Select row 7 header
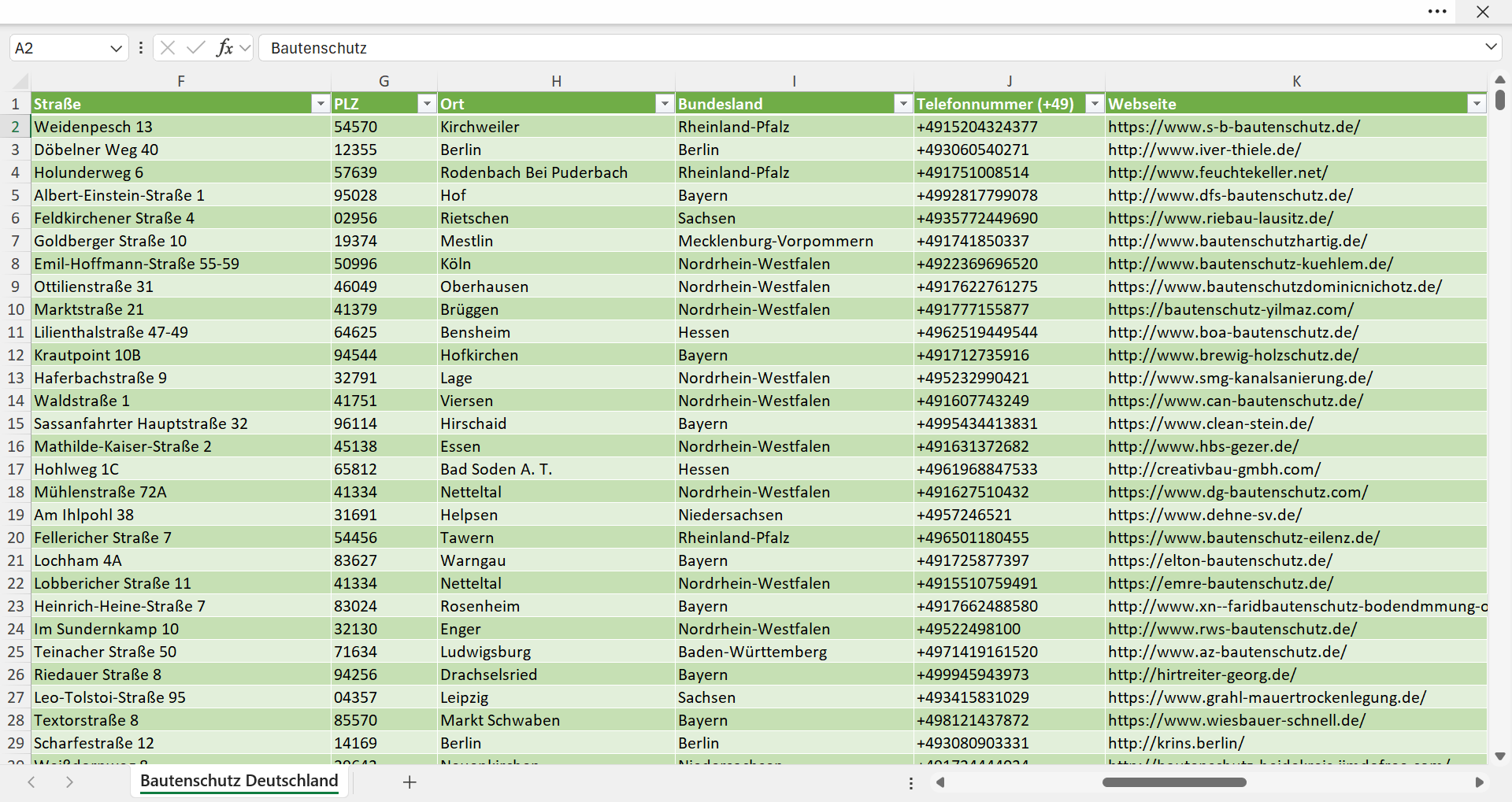 [x=16, y=241]
